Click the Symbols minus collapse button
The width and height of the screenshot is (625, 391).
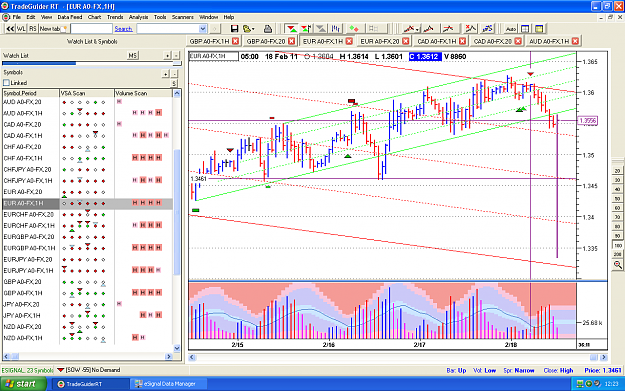pyautogui.click(x=174, y=74)
